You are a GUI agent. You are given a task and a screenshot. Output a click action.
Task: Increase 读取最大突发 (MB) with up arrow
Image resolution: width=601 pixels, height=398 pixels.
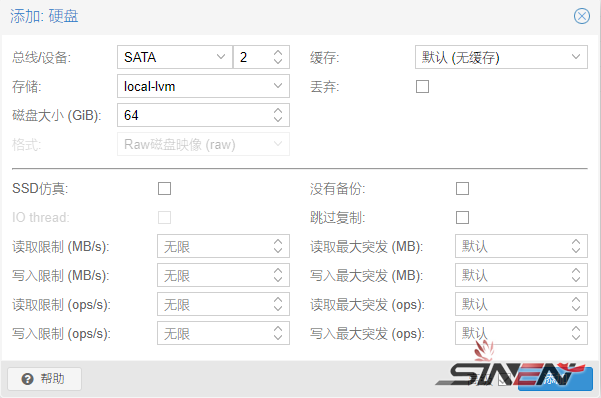576,242
